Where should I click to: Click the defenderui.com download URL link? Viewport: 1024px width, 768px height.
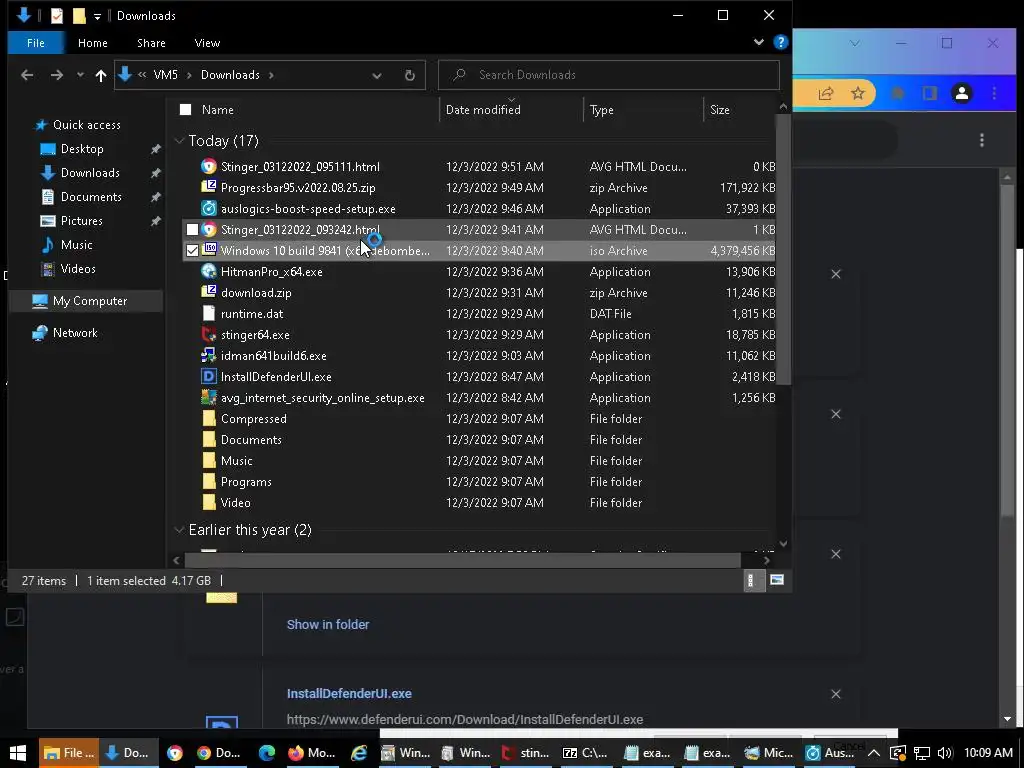click(x=465, y=719)
